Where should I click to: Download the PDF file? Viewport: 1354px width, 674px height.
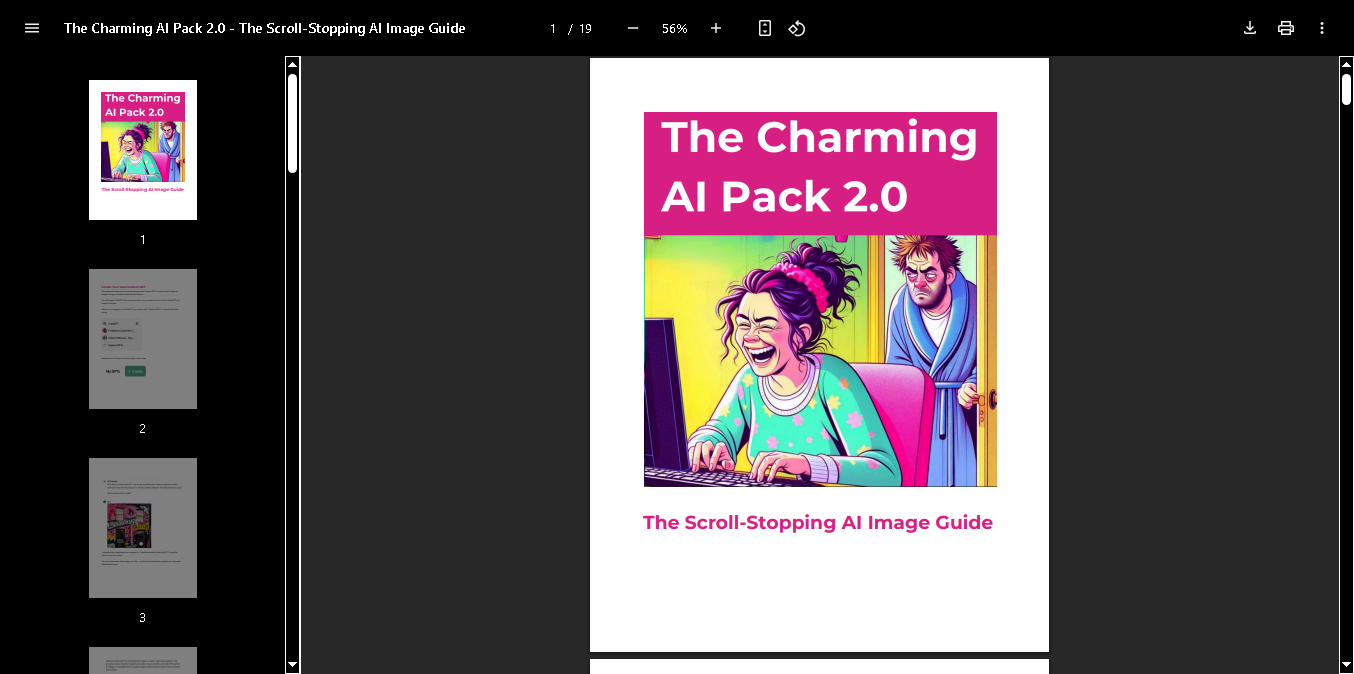tap(1250, 28)
